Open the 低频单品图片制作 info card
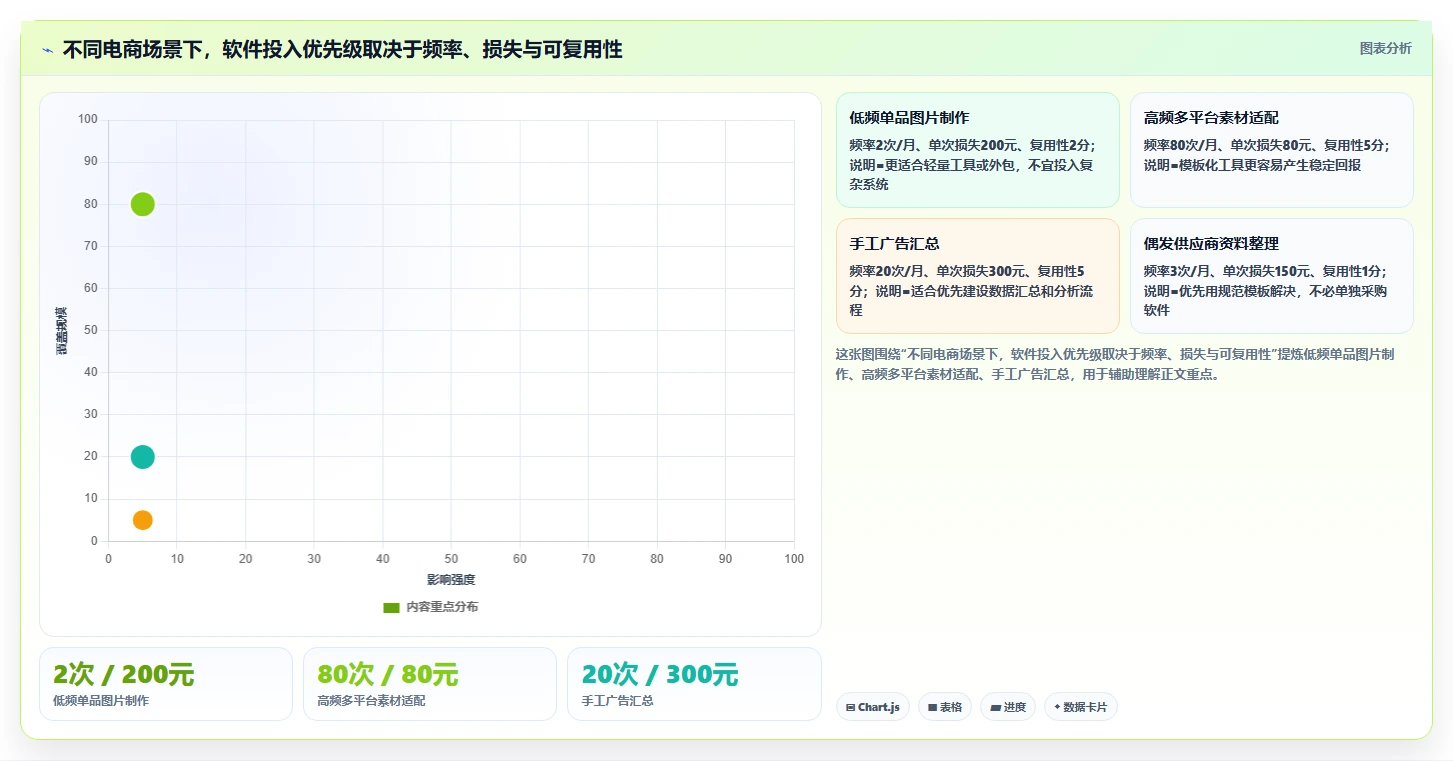The height and width of the screenshot is (761, 1453). click(x=977, y=150)
